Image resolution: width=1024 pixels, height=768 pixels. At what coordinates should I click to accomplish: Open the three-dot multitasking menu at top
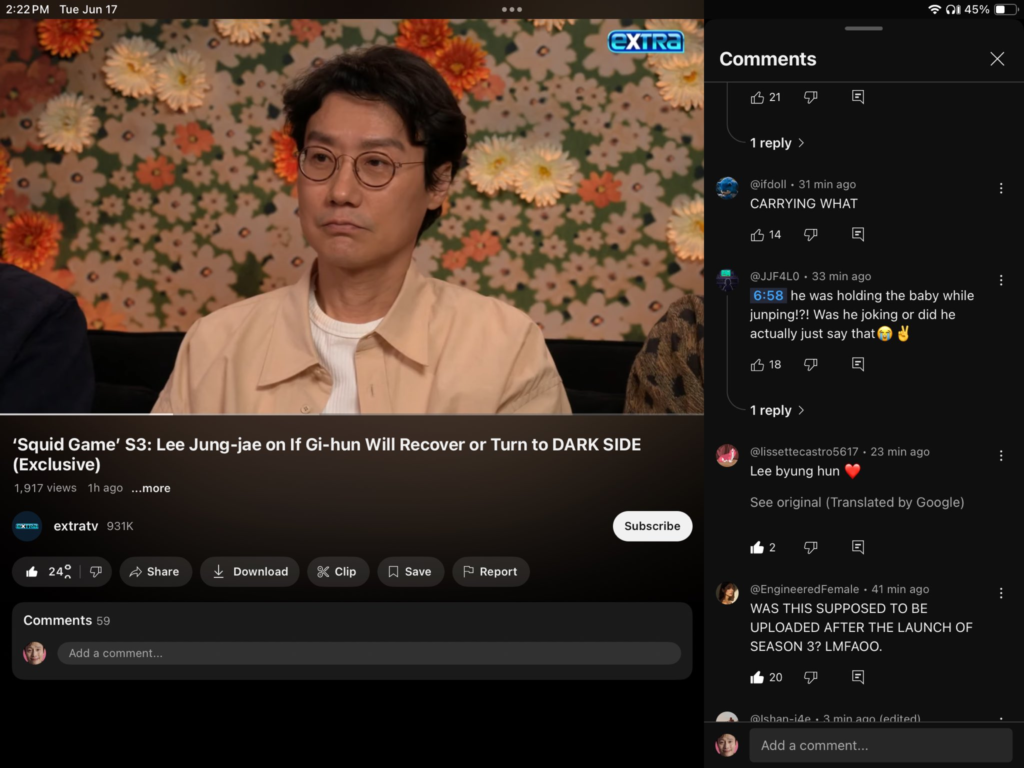(x=511, y=9)
